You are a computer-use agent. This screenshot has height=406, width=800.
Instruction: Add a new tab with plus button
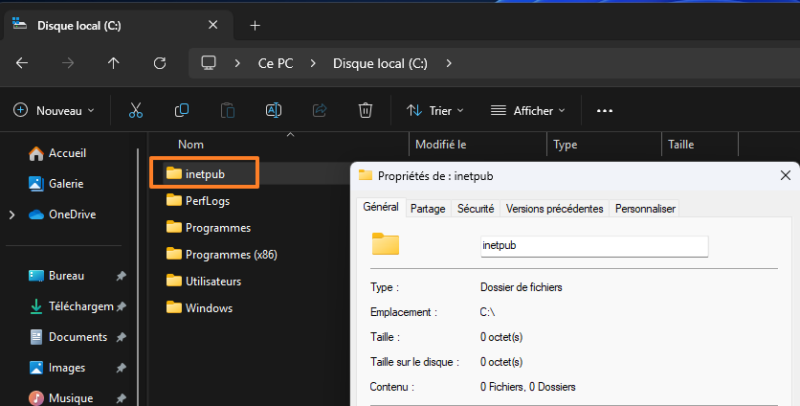[x=255, y=25]
